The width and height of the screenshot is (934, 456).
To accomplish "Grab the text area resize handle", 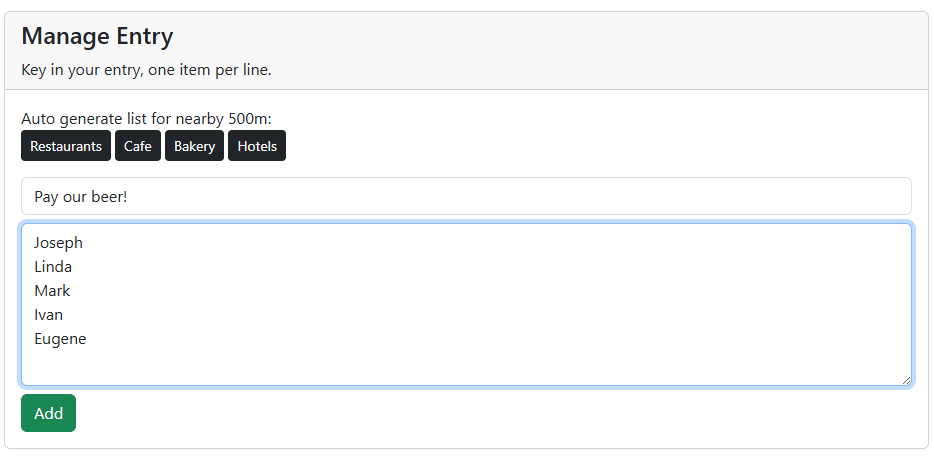I will 906,380.
